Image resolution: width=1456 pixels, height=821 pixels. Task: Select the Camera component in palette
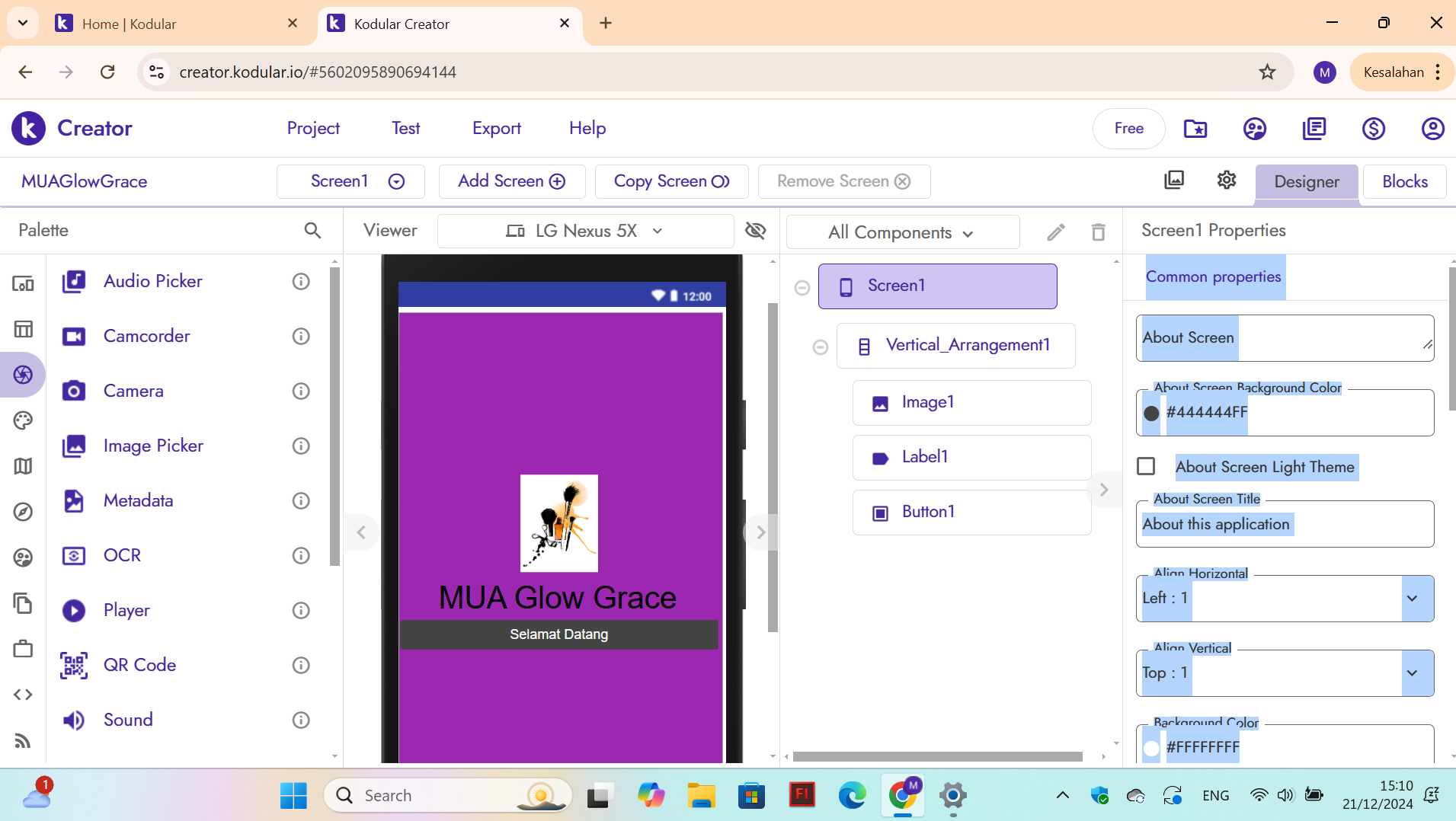pos(133,391)
